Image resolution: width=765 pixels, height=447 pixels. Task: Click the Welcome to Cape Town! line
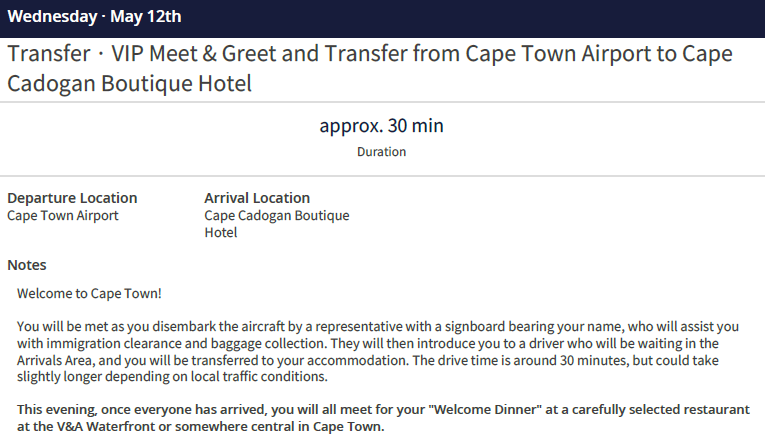tap(89, 294)
